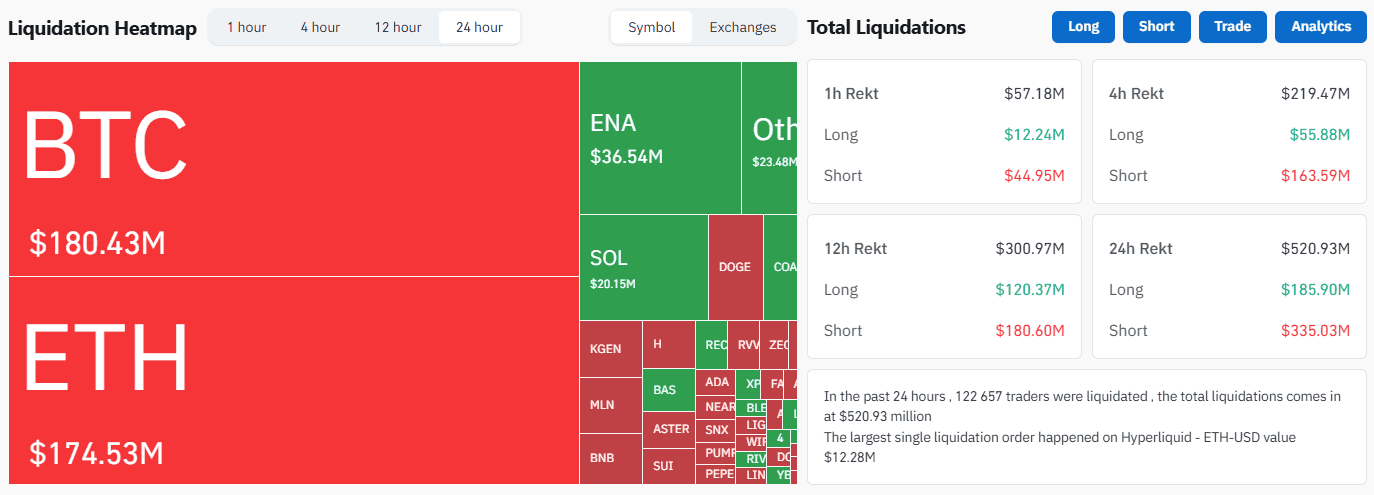The width and height of the screenshot is (1374, 495).
Task: Select the 1 hour timeframe tab
Action: pos(246,27)
